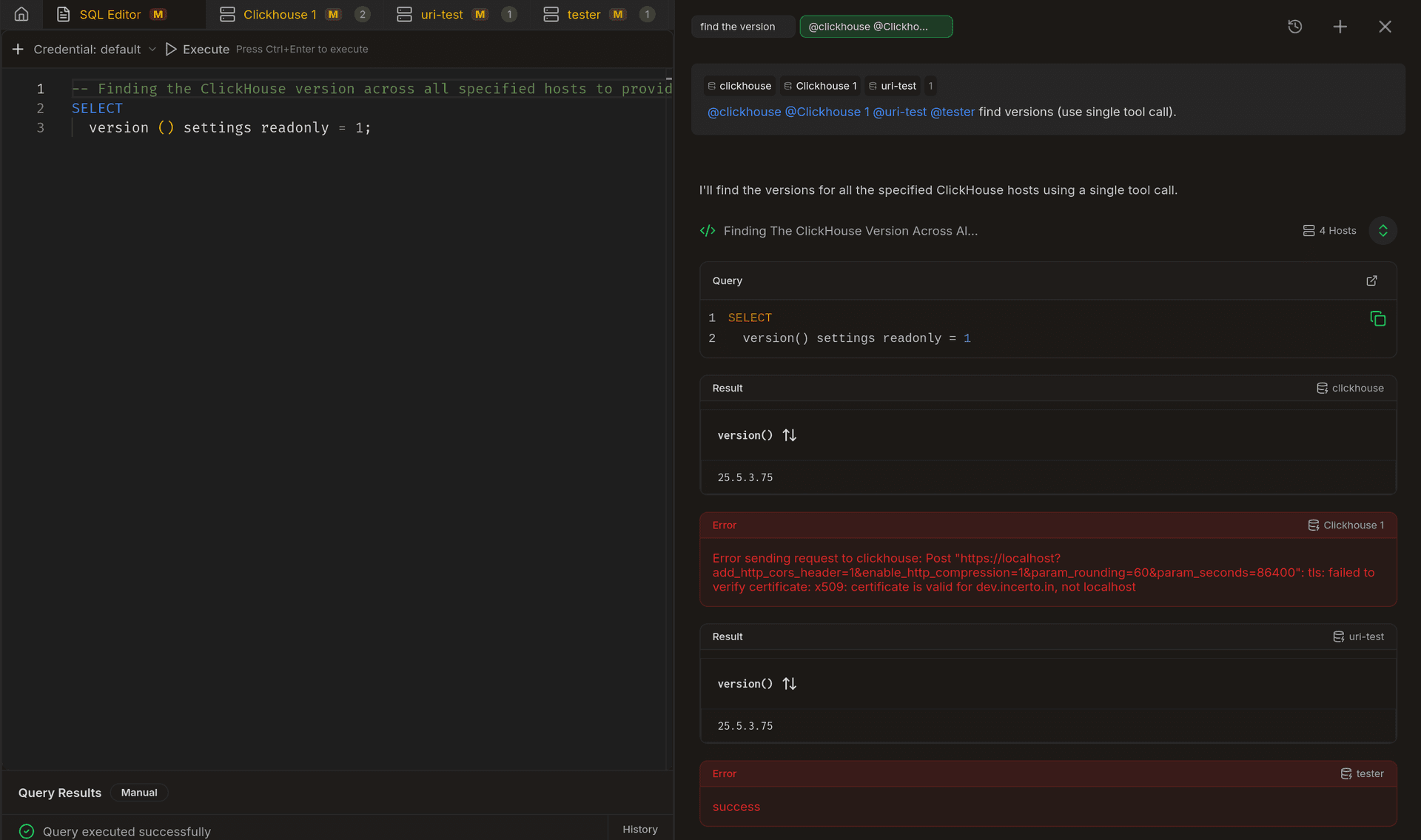Viewport: 1421px width, 840px height.
Task: Click the @uri-test mention link
Action: 899,112
